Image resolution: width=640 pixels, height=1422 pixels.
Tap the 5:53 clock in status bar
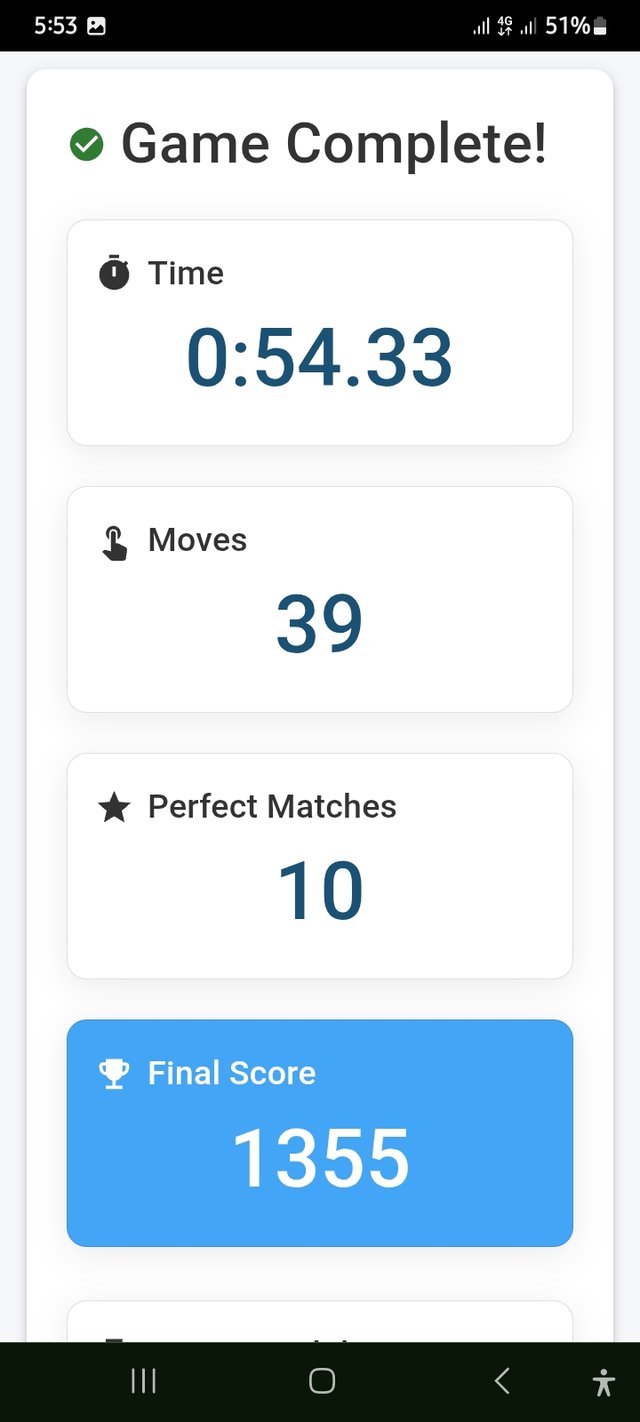[55, 26]
